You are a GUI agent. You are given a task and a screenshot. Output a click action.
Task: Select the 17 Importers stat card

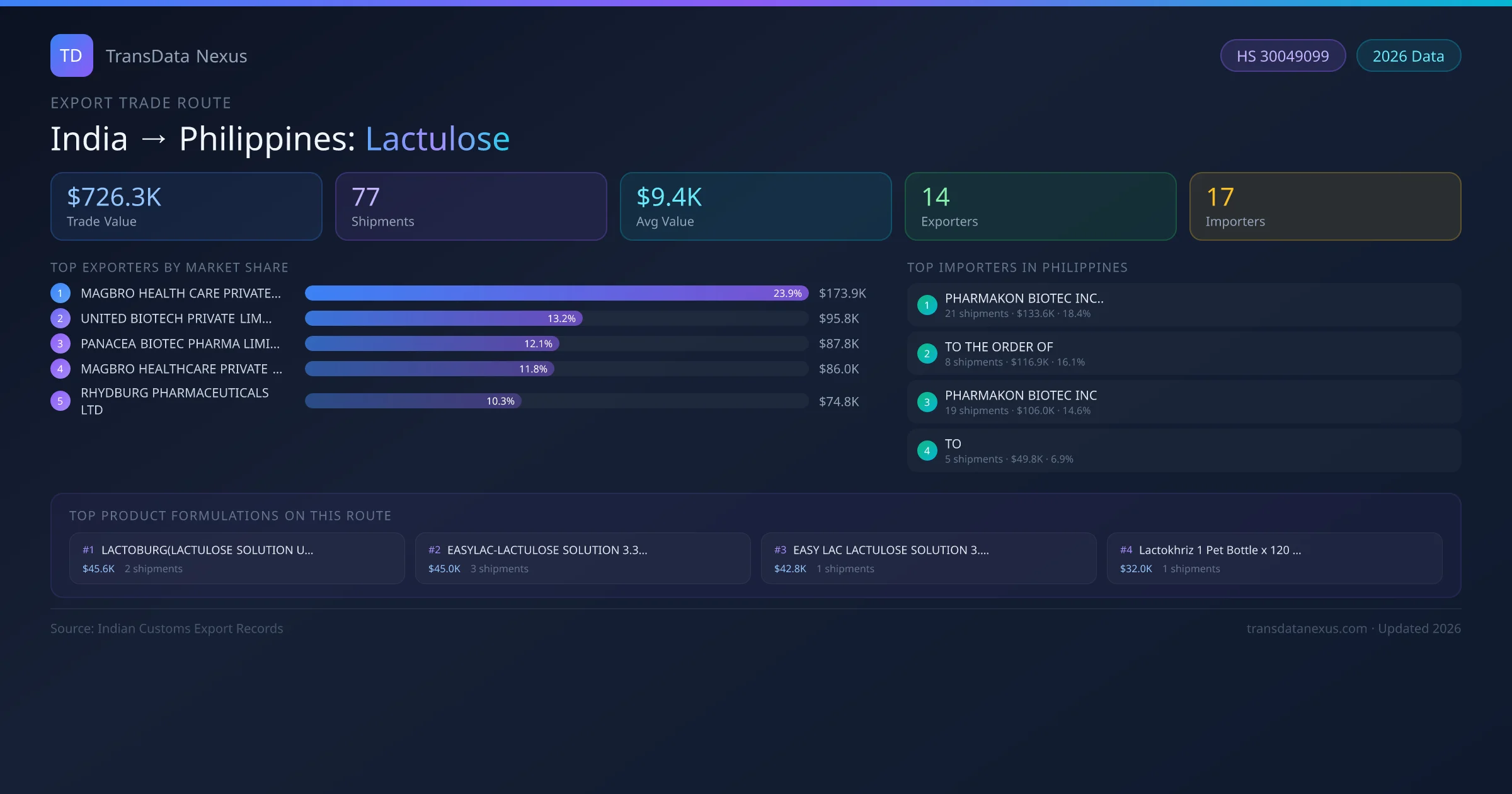click(x=1325, y=207)
